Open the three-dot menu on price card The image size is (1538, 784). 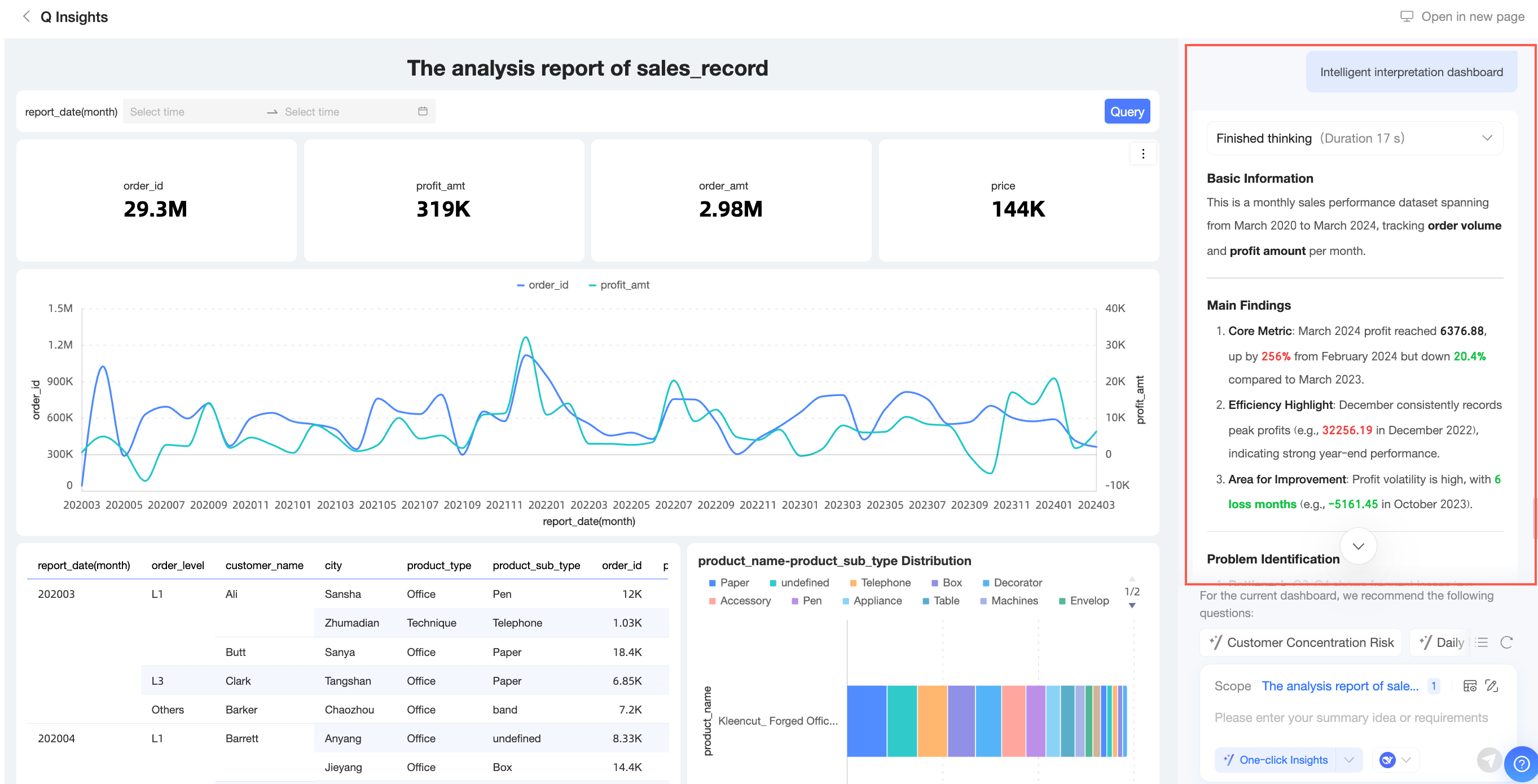[1142, 154]
